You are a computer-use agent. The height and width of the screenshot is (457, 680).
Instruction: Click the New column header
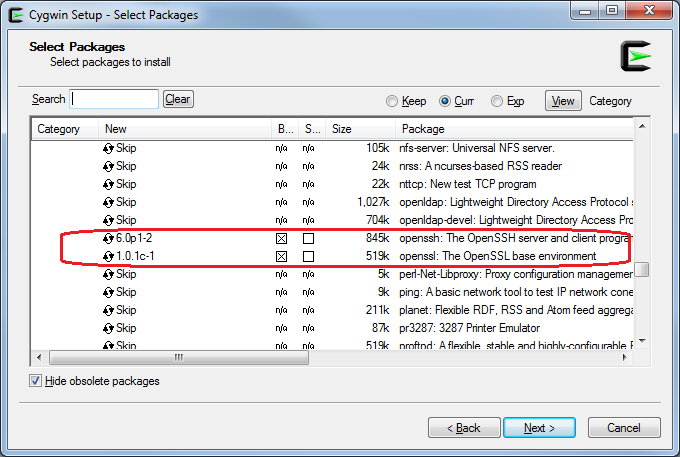(x=185, y=129)
